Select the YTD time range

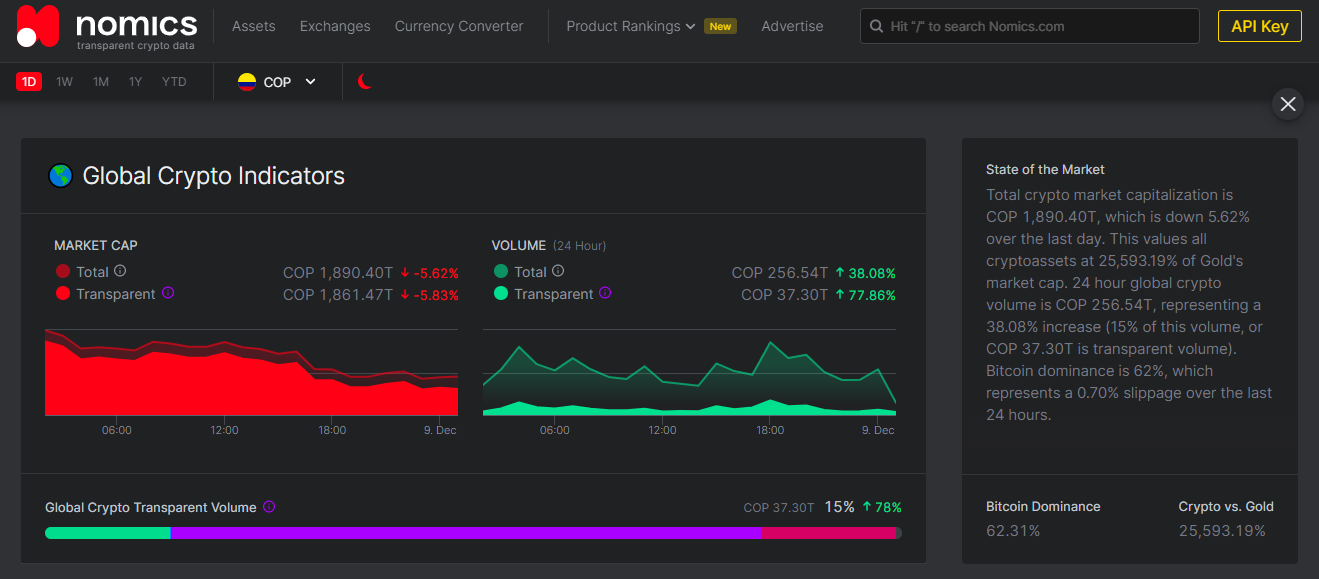174,82
